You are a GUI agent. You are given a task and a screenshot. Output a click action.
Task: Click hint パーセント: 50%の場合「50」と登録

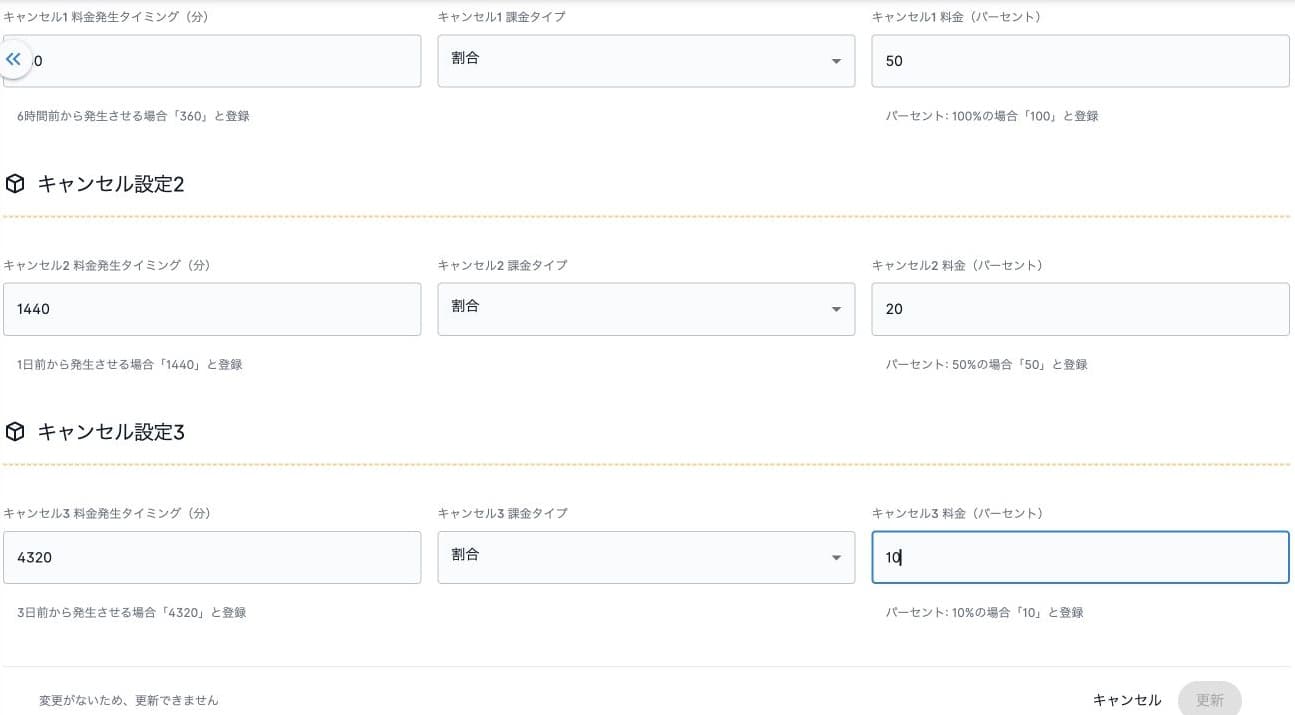pyautogui.click(x=987, y=364)
